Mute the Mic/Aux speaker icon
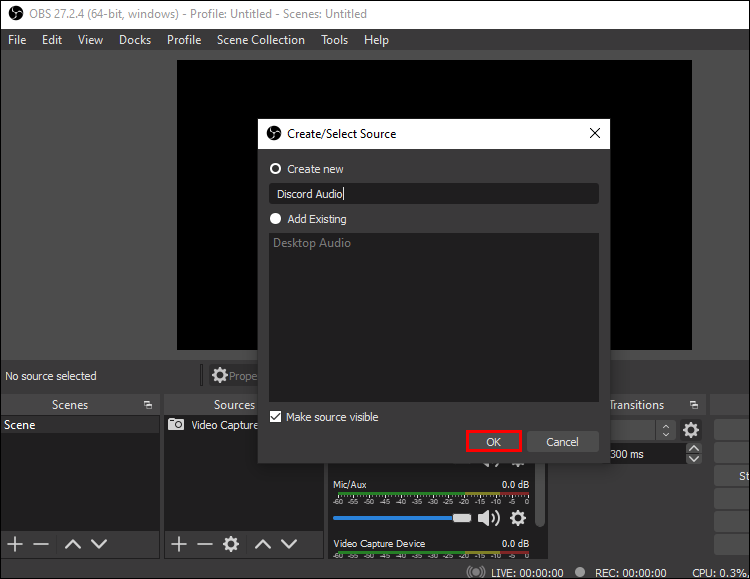750x579 pixels. click(x=488, y=518)
